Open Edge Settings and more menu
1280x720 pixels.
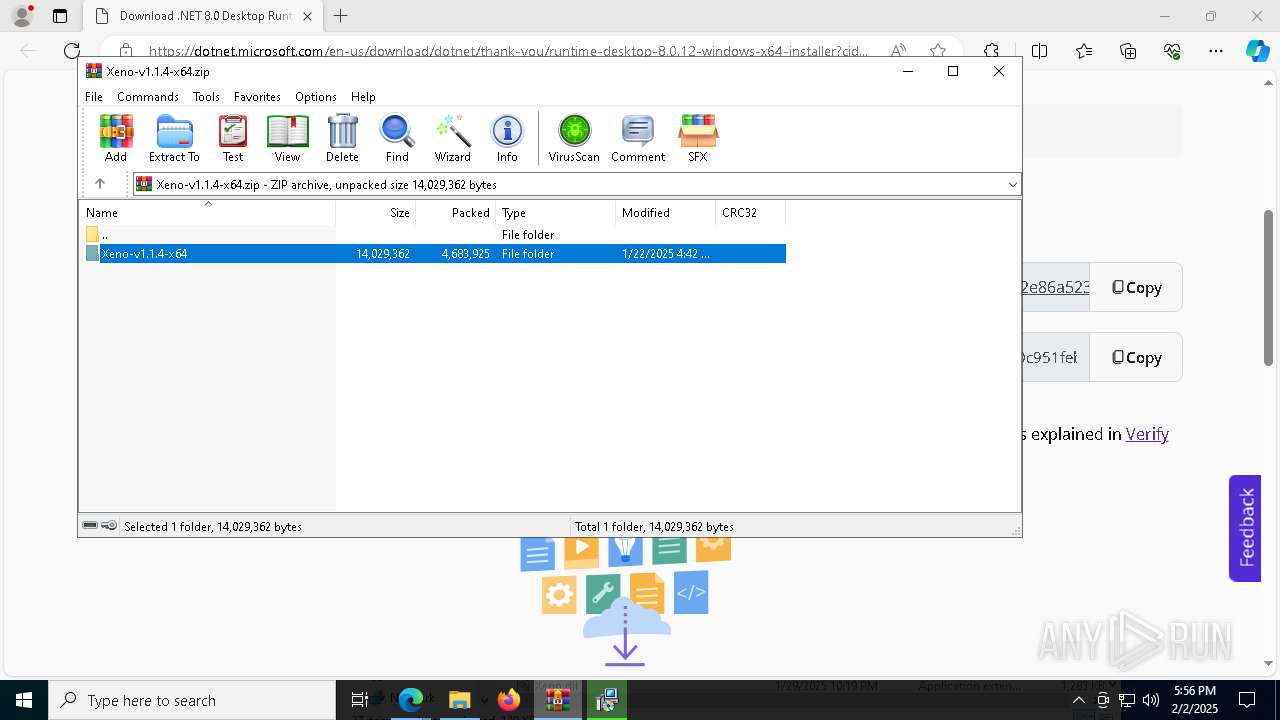tap(1216, 51)
